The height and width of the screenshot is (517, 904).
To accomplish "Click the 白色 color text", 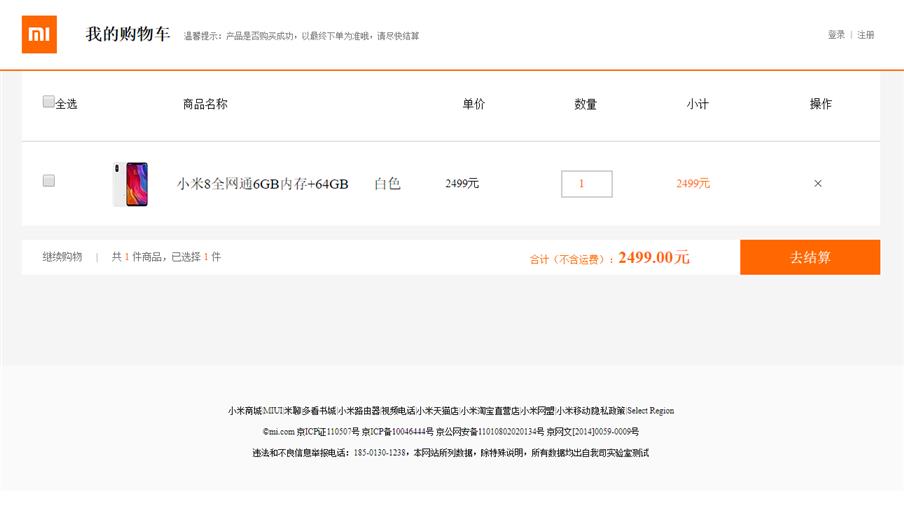I will coord(387,183).
